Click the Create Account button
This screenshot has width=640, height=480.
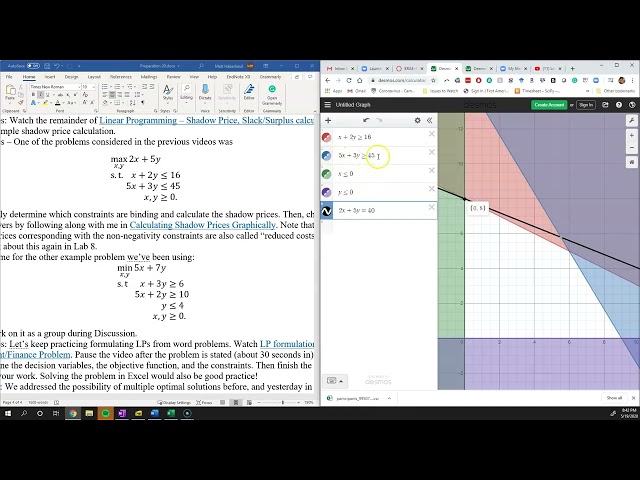pyautogui.click(x=549, y=105)
